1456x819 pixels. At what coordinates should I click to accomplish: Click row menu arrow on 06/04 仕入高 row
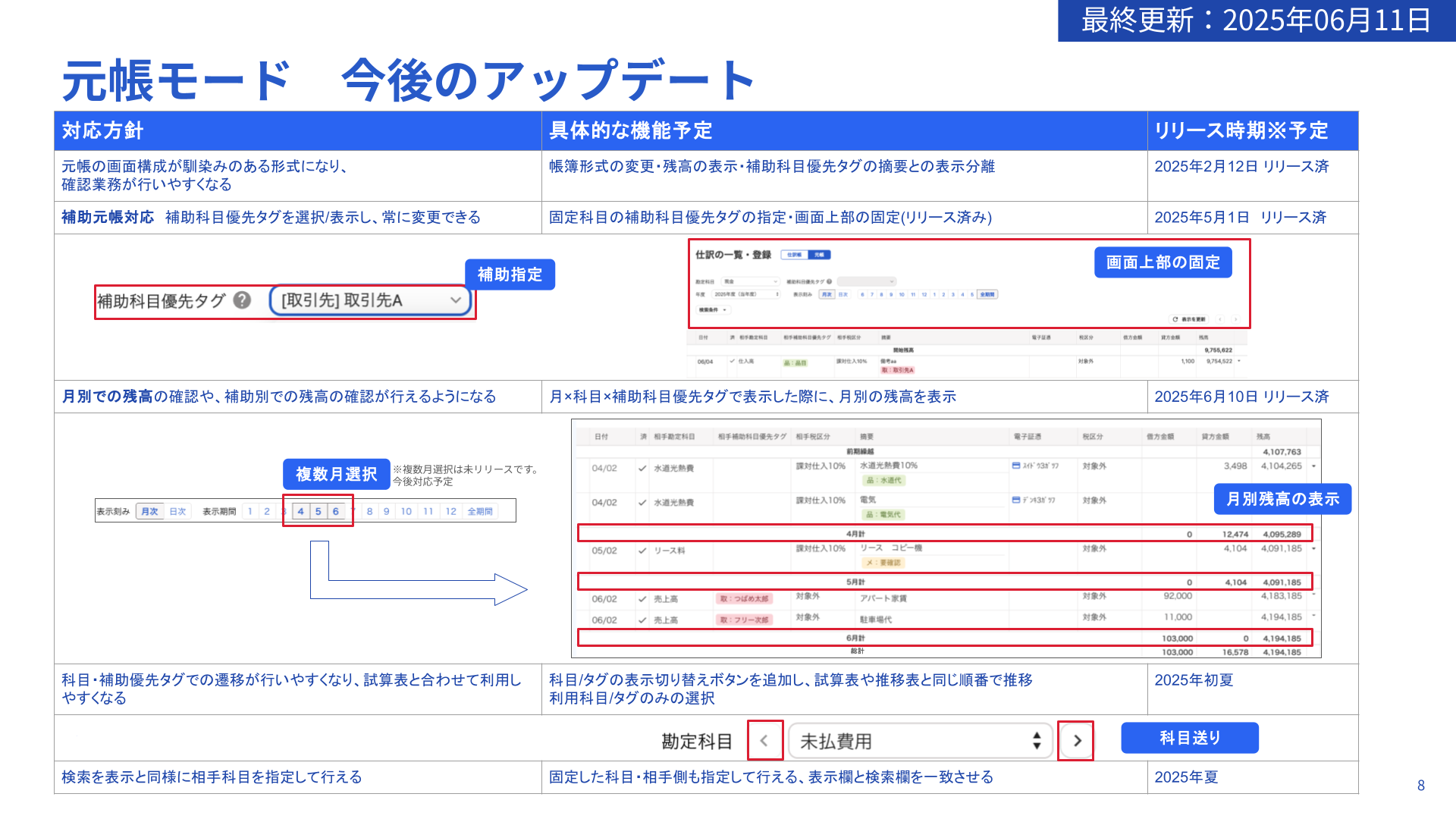click(x=1238, y=361)
